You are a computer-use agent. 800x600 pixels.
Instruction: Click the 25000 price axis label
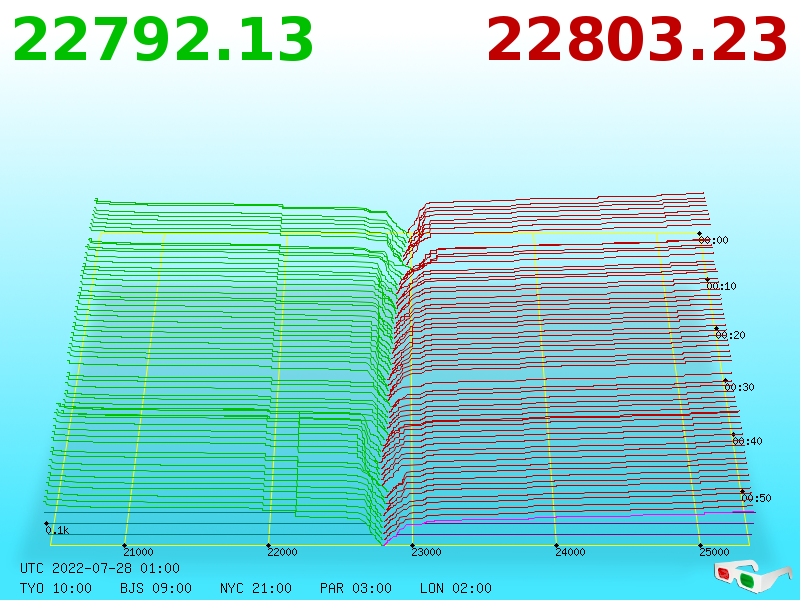click(x=714, y=552)
